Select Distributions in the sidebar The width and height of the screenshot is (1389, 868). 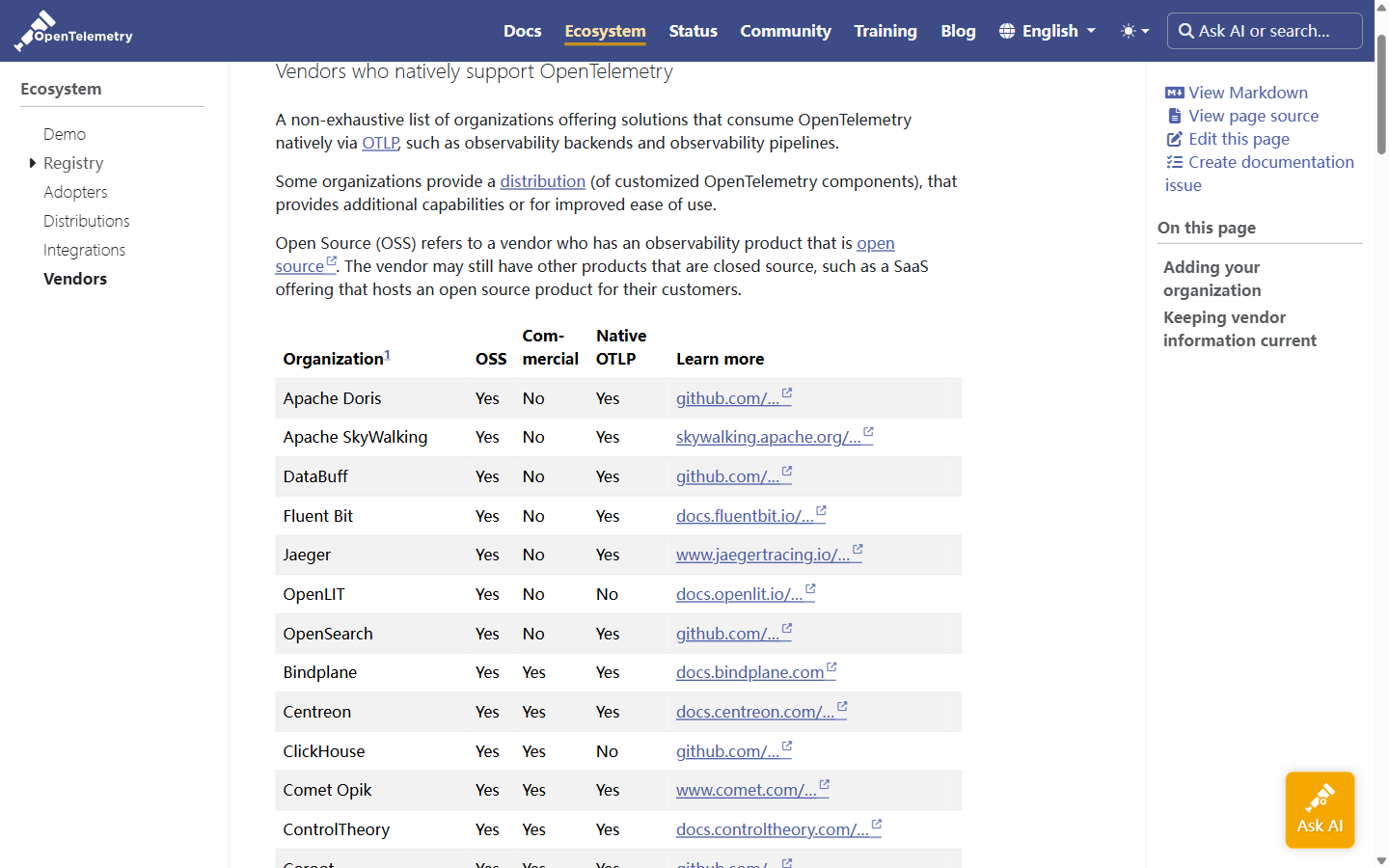tap(87, 221)
